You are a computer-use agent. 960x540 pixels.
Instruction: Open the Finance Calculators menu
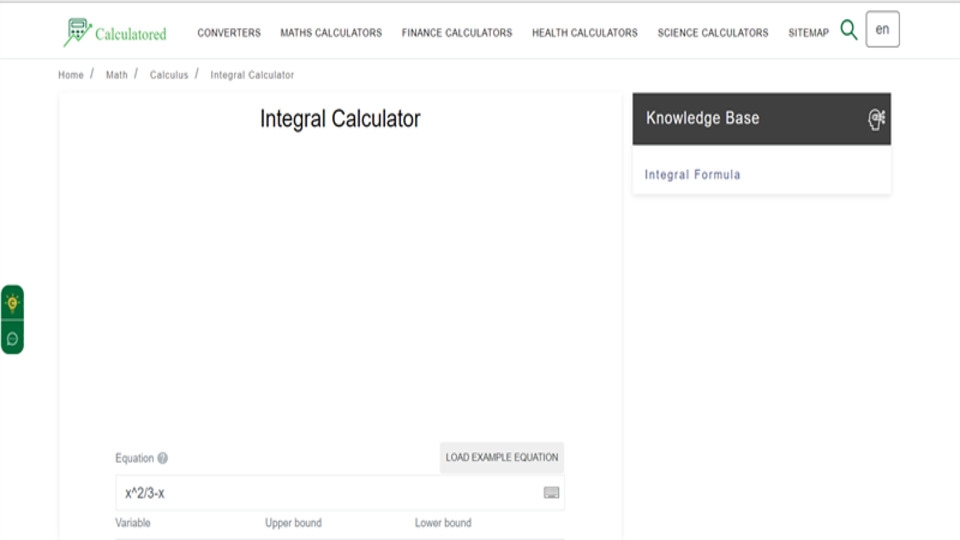pyautogui.click(x=457, y=32)
